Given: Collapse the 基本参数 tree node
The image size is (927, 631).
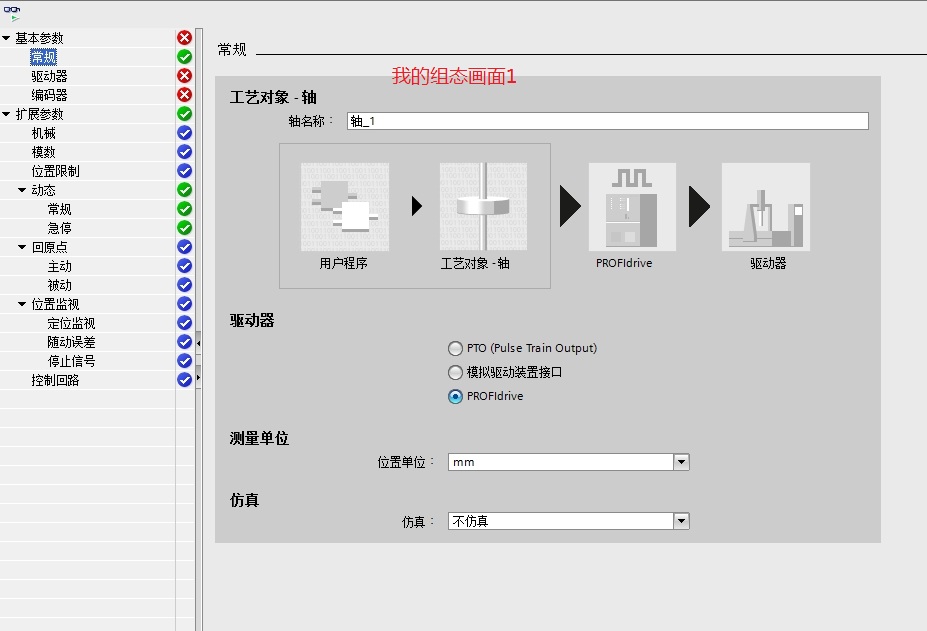Looking at the screenshot, I should click(x=7, y=38).
